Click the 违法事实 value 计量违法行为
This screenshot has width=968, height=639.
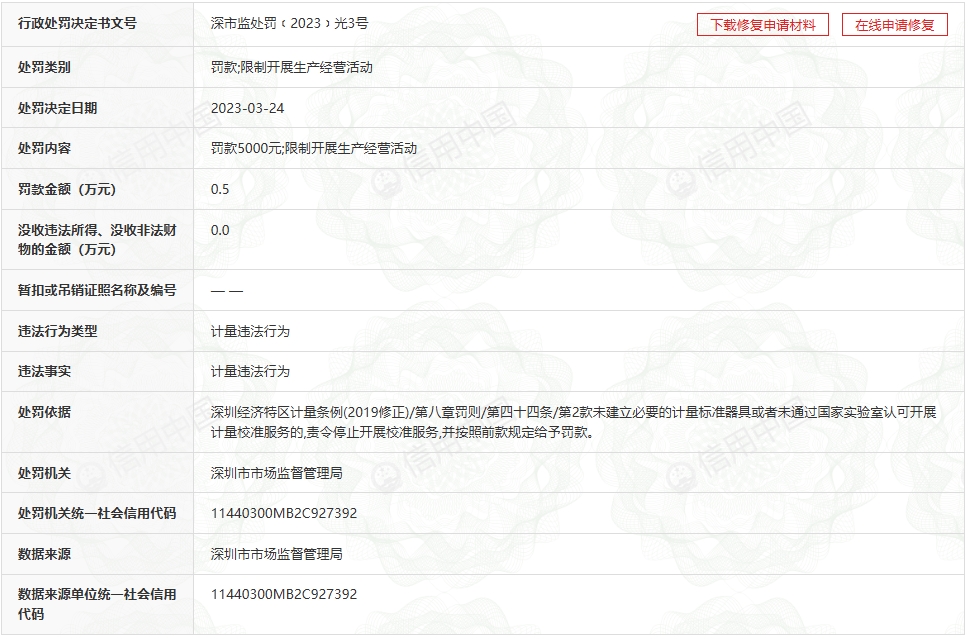click(250, 371)
